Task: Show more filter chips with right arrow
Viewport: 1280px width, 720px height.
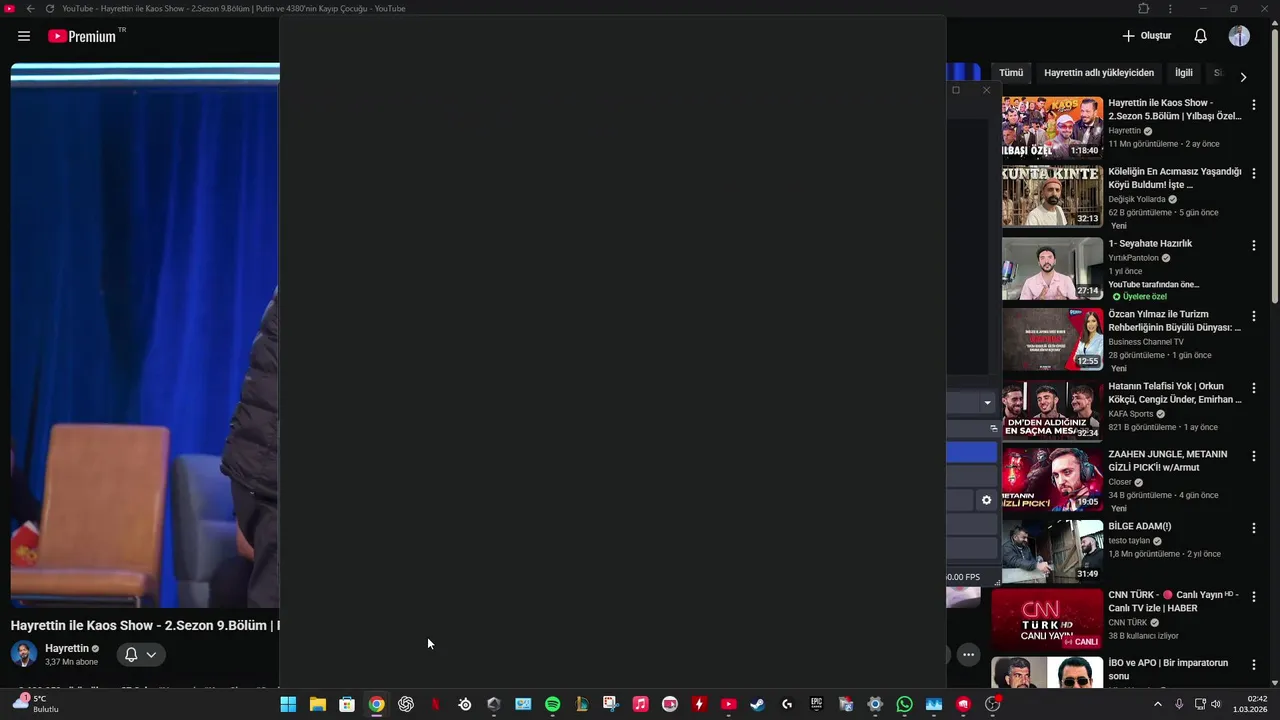Action: (1243, 77)
